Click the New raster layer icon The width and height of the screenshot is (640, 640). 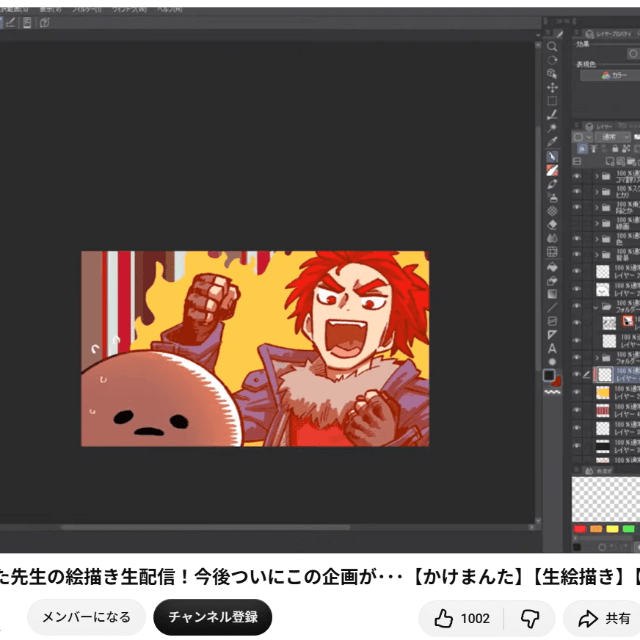coord(610,162)
